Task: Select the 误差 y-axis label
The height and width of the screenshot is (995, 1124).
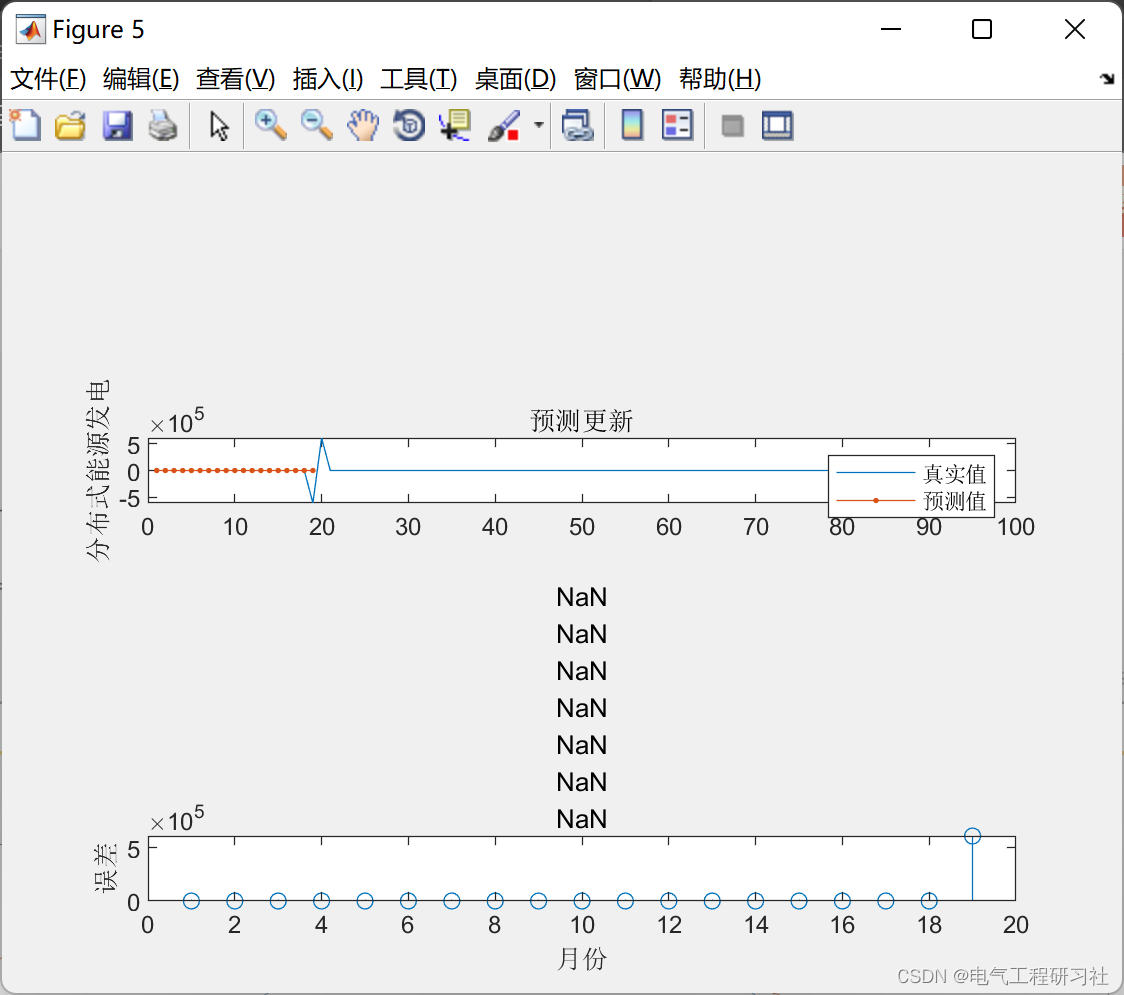Action: 105,868
